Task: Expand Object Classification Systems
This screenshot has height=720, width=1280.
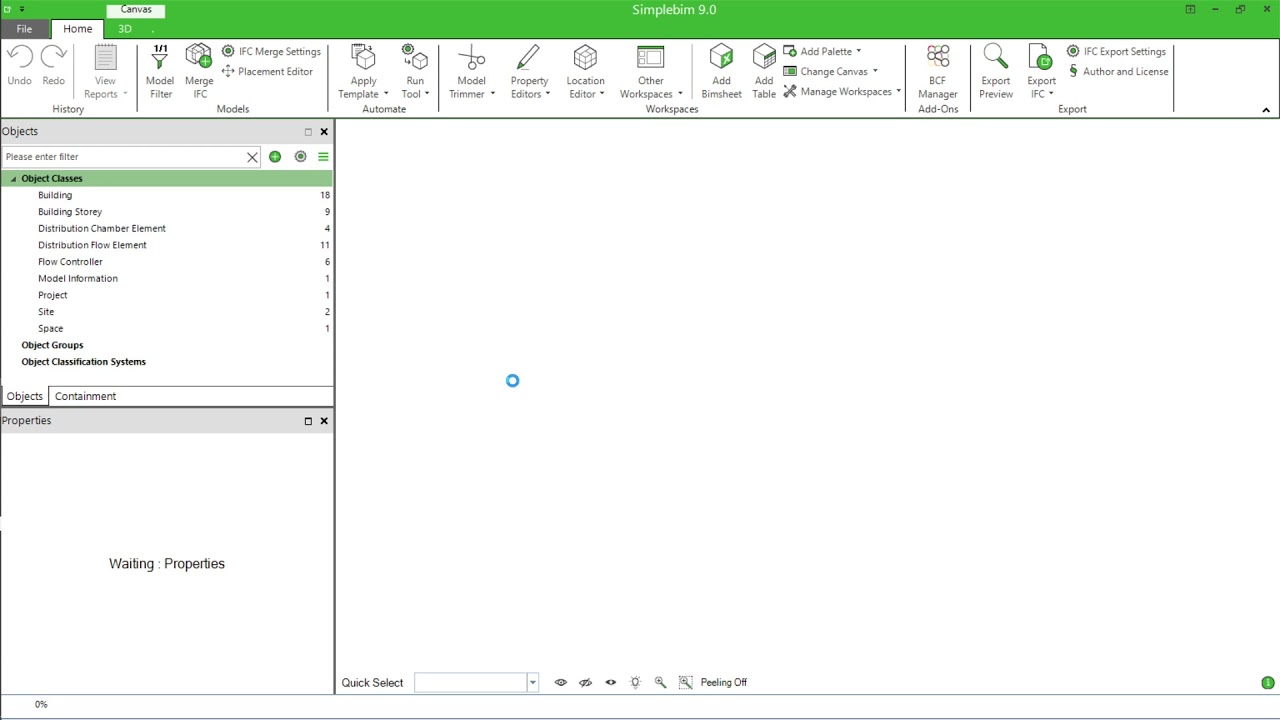Action: [x=83, y=362]
